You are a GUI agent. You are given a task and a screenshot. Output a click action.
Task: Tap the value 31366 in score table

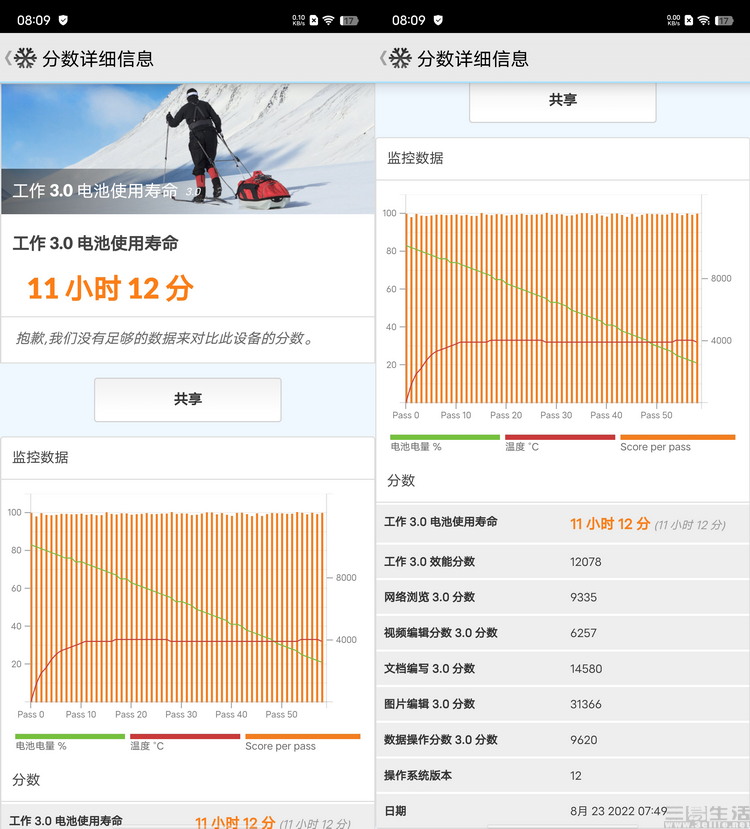point(586,704)
